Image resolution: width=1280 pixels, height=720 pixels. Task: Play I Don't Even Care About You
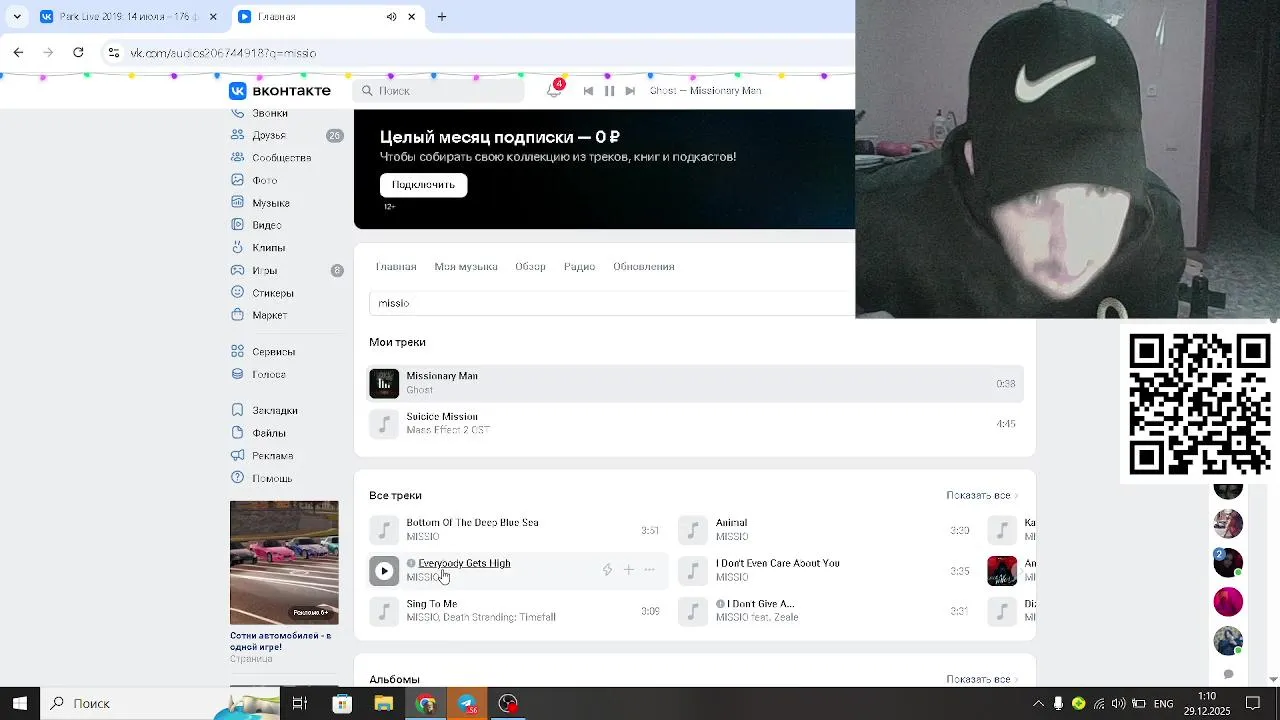pyautogui.click(x=693, y=570)
